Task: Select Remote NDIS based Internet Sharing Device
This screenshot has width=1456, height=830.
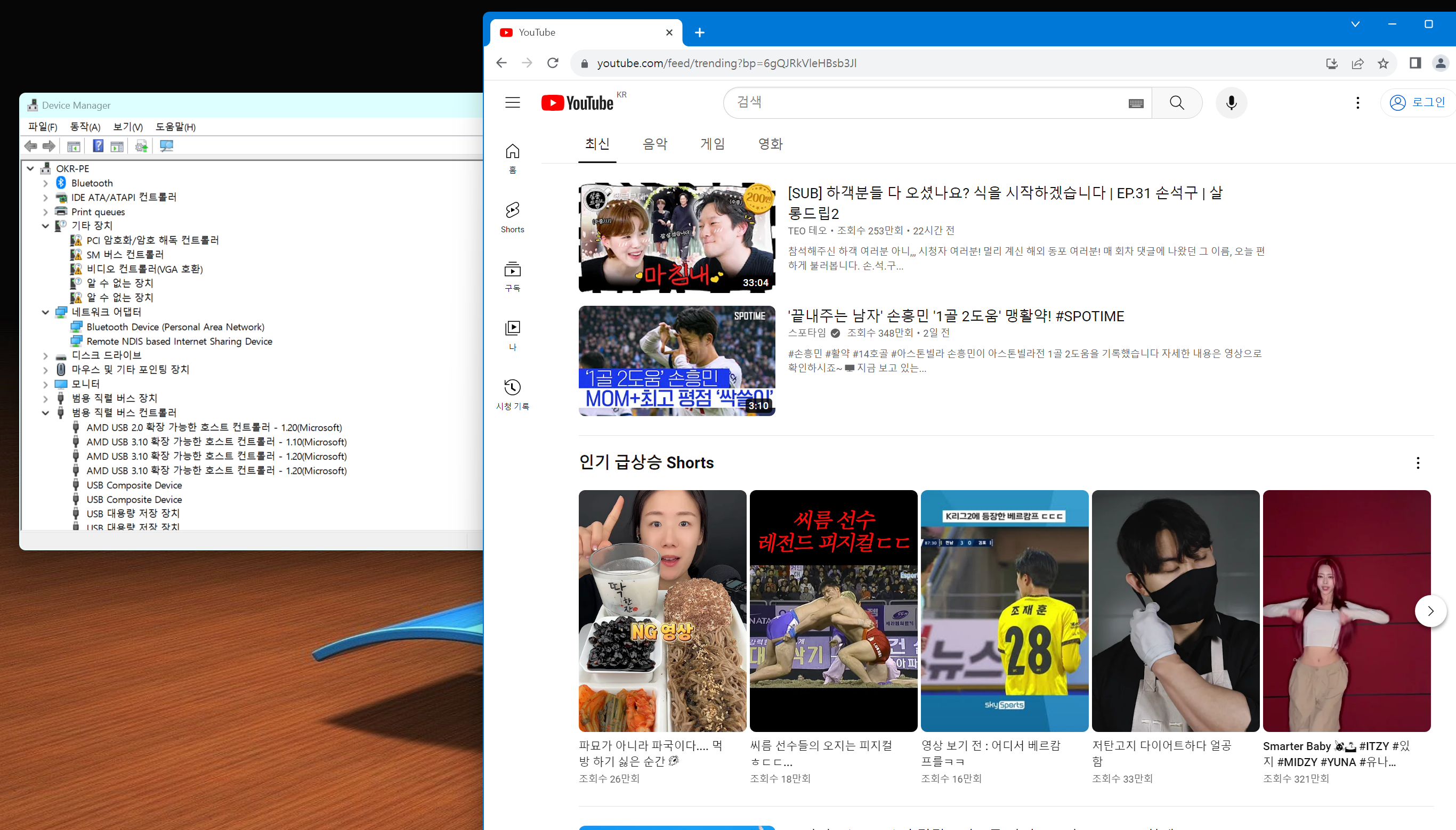Action: point(179,341)
